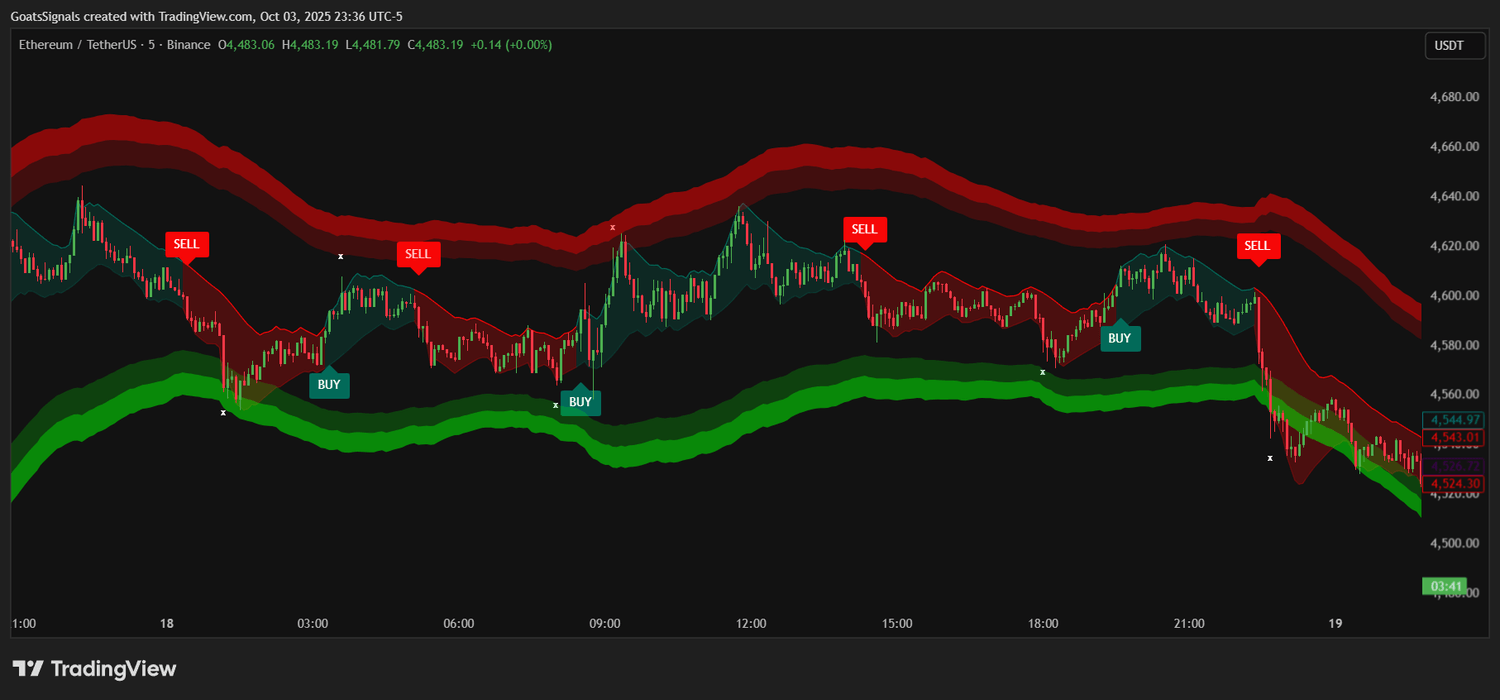1500x700 pixels.
Task: Click the 09:00 time axis label
Action: 605,624
